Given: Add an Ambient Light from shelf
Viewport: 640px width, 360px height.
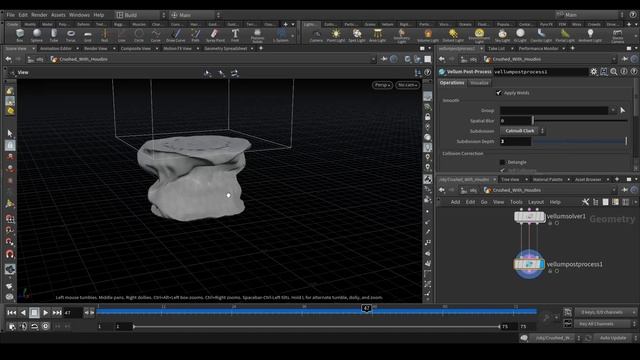Looking at the screenshot, I should tap(590, 35).
